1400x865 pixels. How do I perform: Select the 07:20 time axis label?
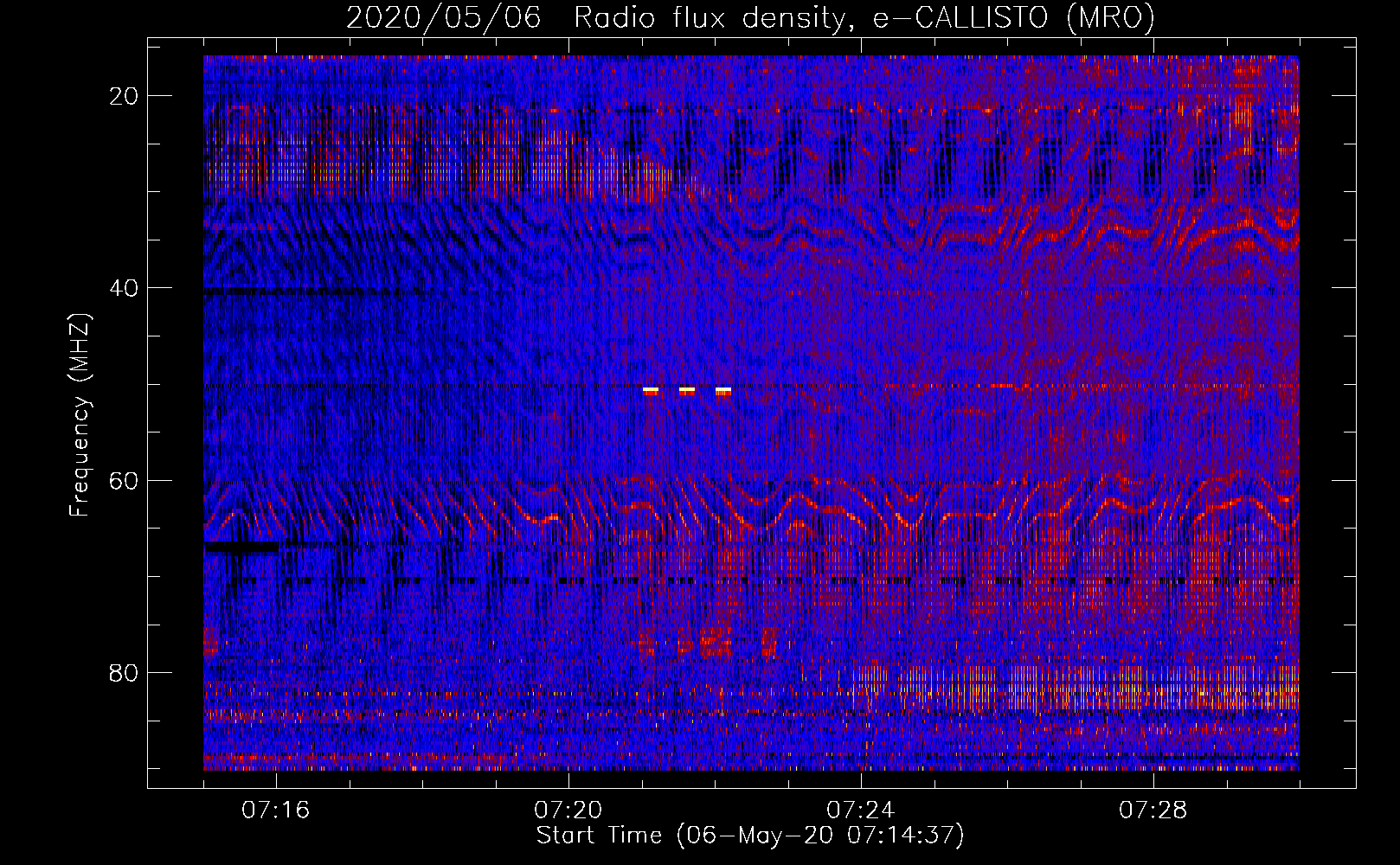point(568,811)
